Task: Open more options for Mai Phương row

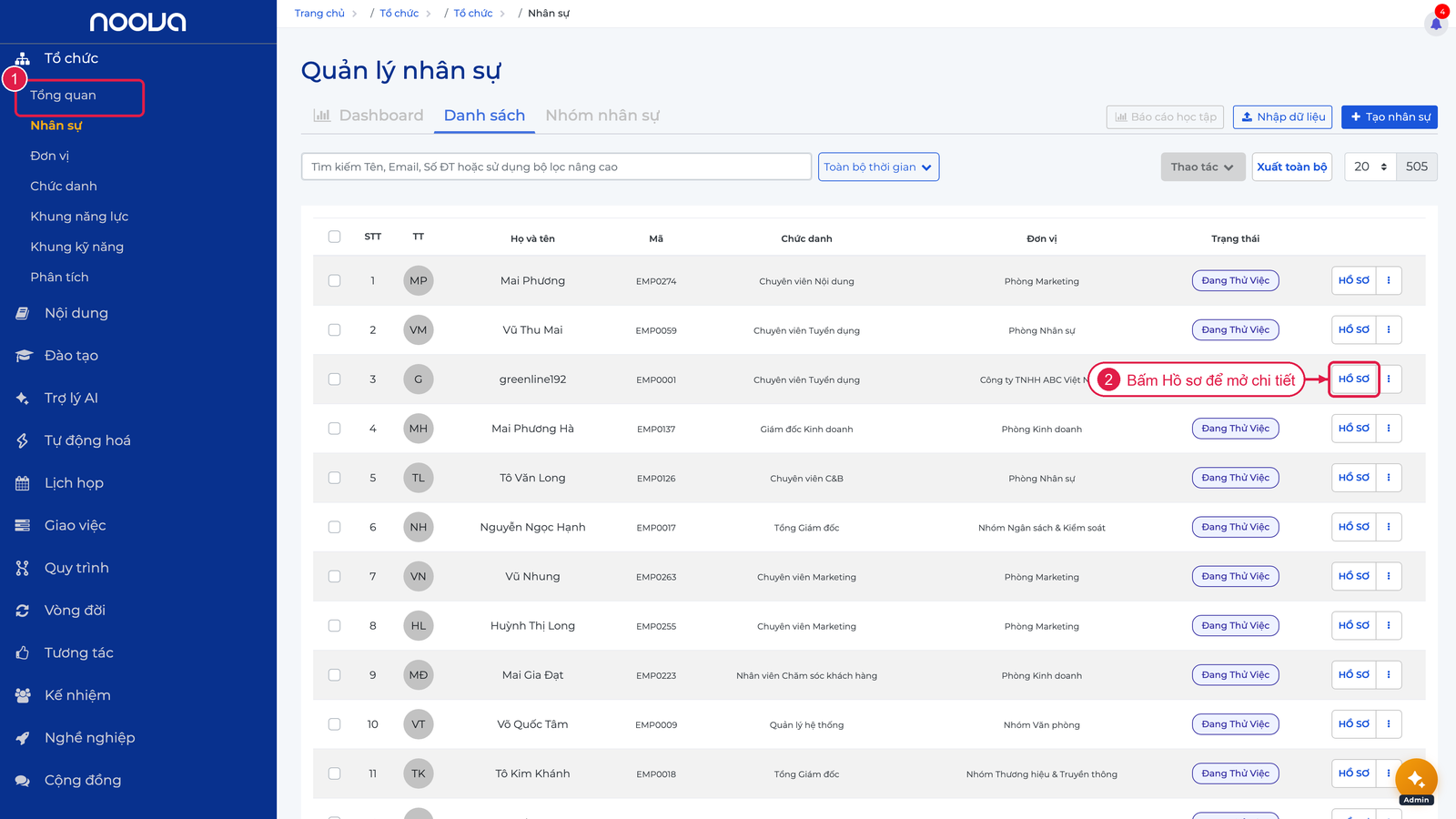Action: pyautogui.click(x=1389, y=280)
